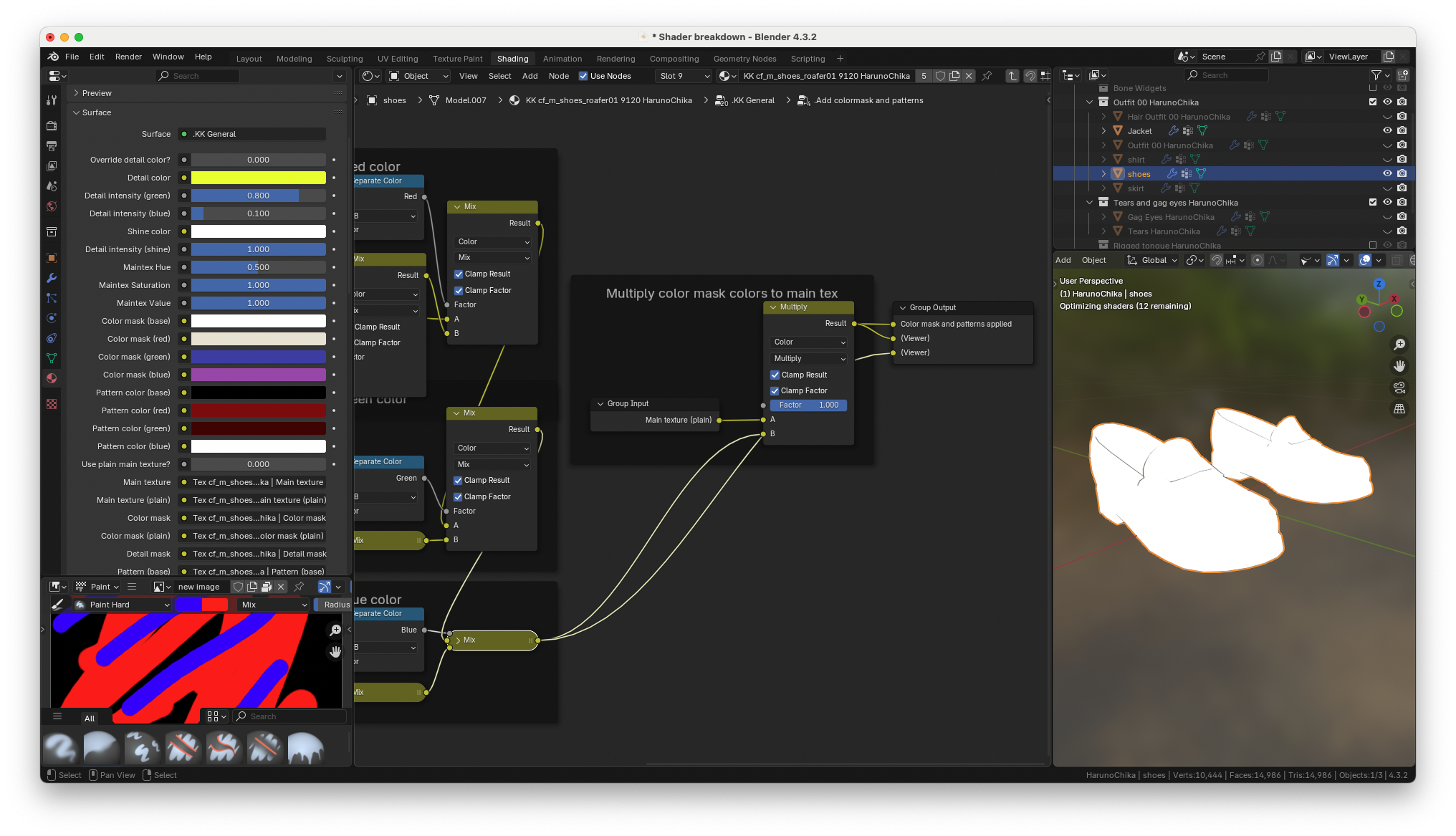The image size is (1456, 836).
Task: Click the yellow Detail color swatch
Action: [x=258, y=178]
